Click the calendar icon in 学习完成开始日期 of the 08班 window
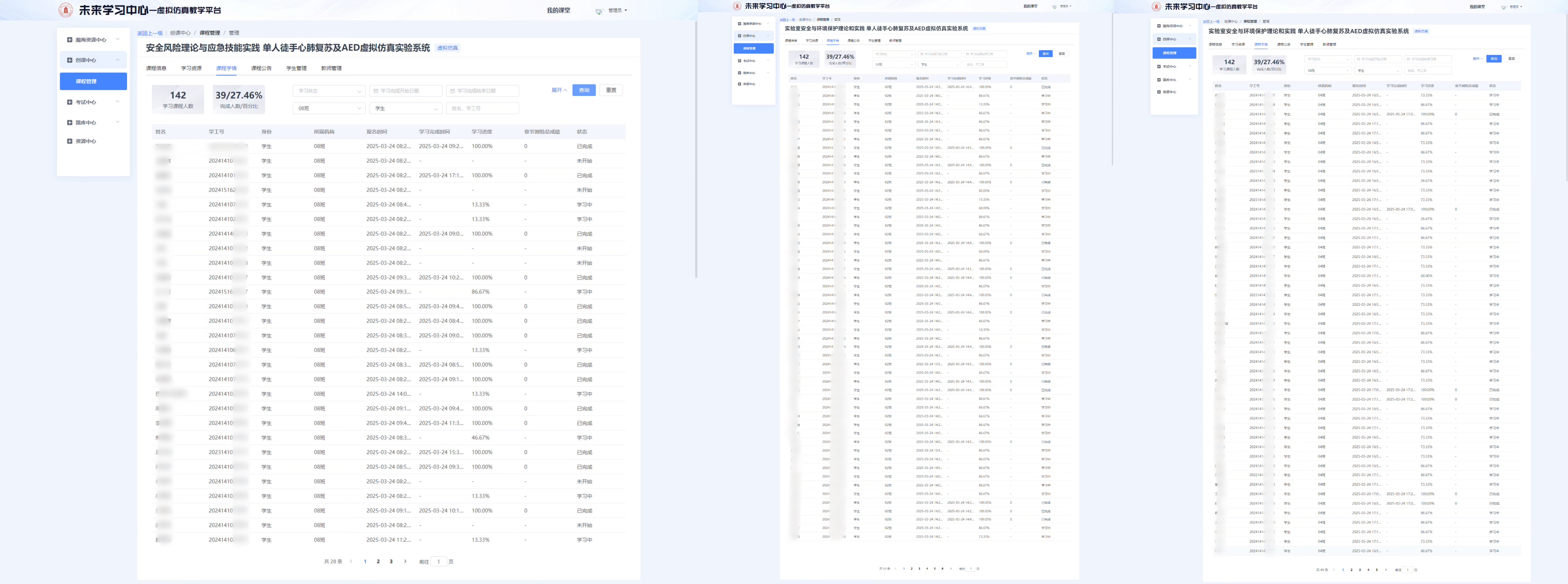The image size is (1568, 584). pos(375,91)
